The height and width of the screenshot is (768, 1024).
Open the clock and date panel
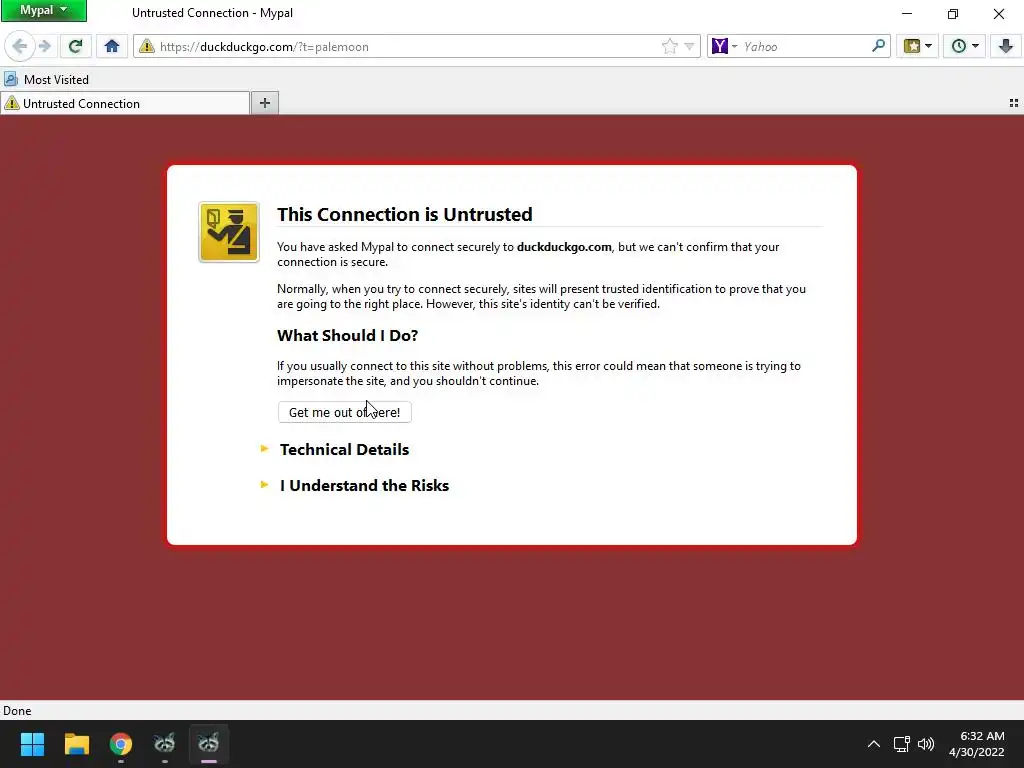[x=976, y=744]
